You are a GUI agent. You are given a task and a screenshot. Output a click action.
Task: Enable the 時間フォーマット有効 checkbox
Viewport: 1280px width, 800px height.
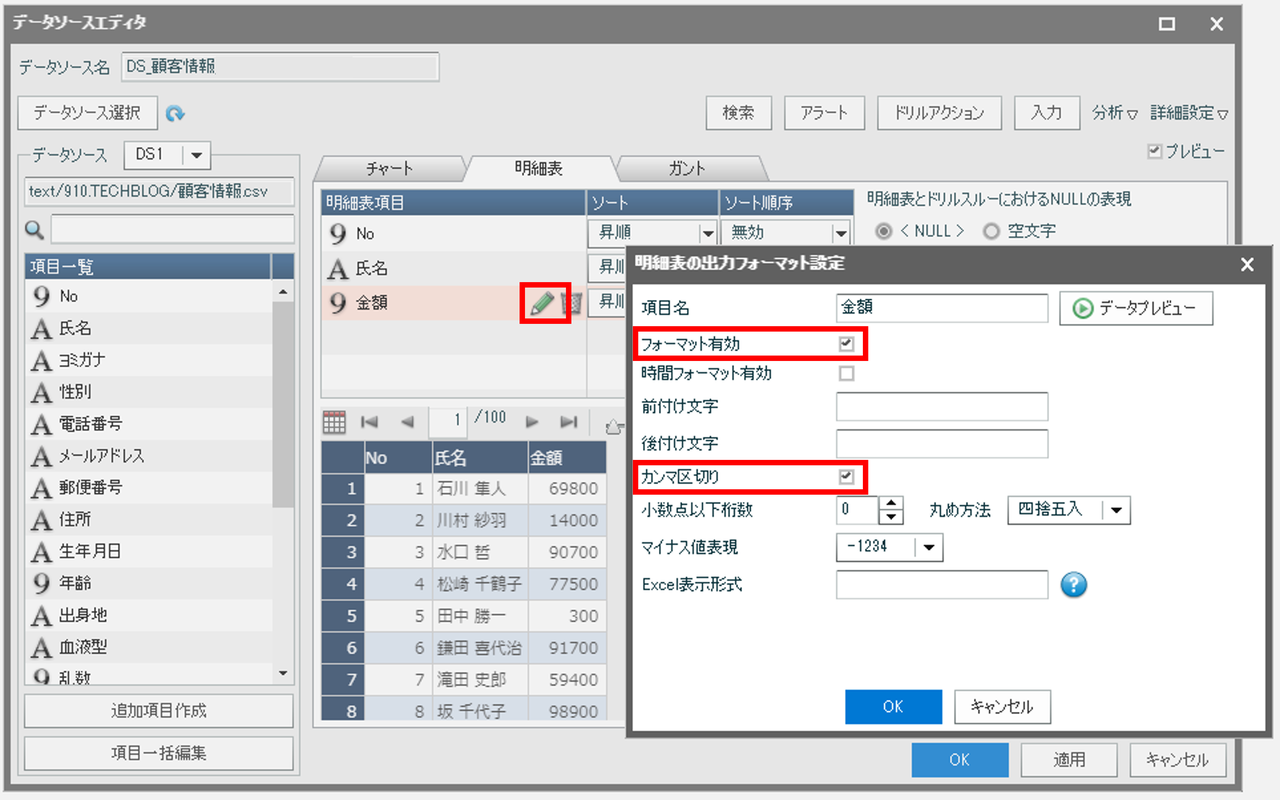[x=846, y=374]
